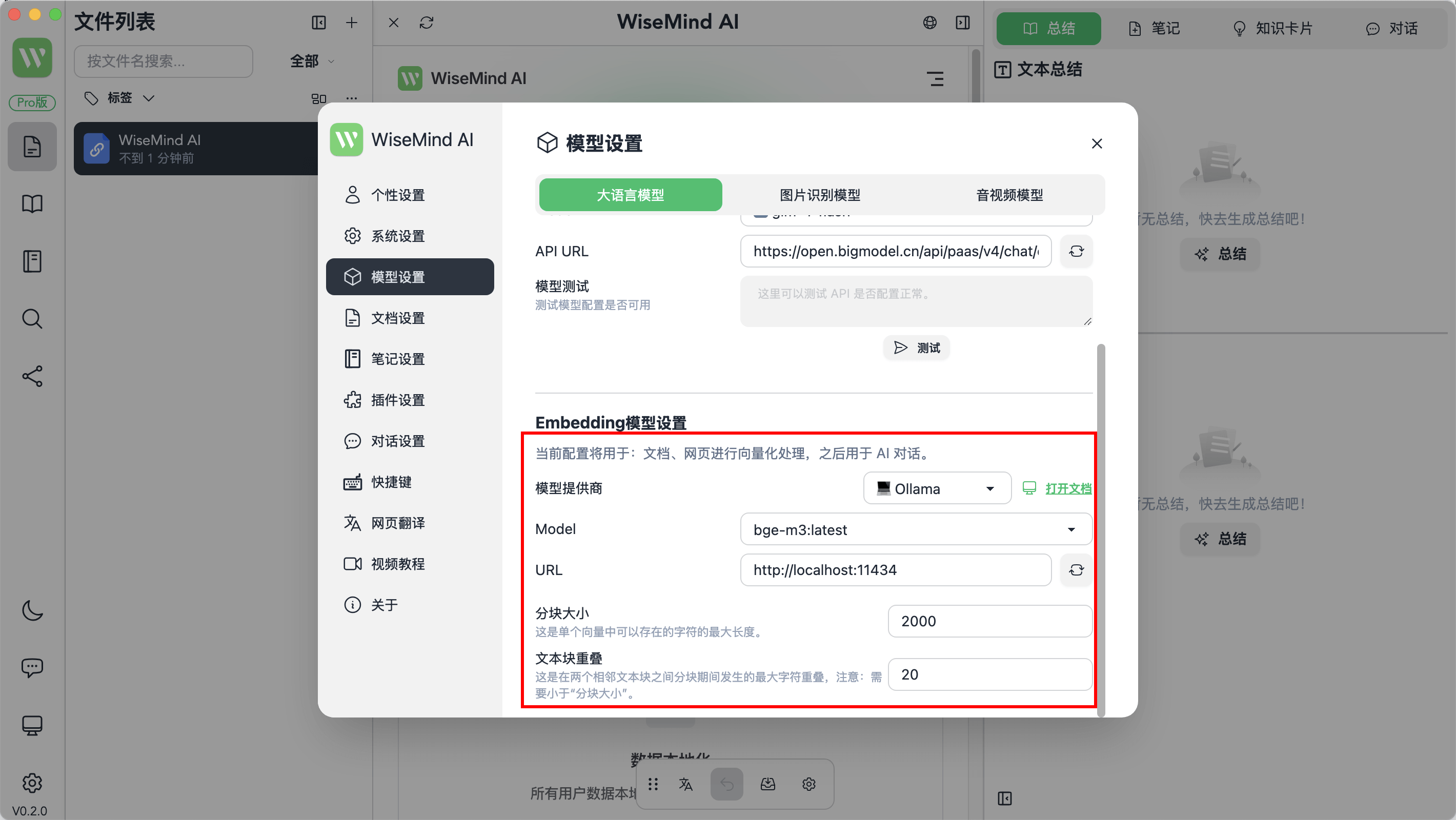Image resolution: width=1456 pixels, height=820 pixels.
Task: Open 关于 in settings menu
Action: tap(410, 605)
